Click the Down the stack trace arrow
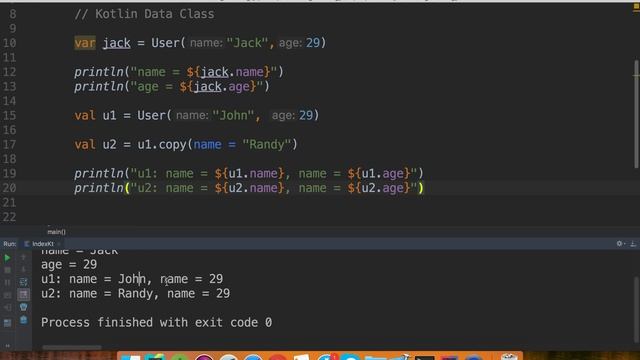The height and width of the screenshot is (360, 640). point(23,269)
